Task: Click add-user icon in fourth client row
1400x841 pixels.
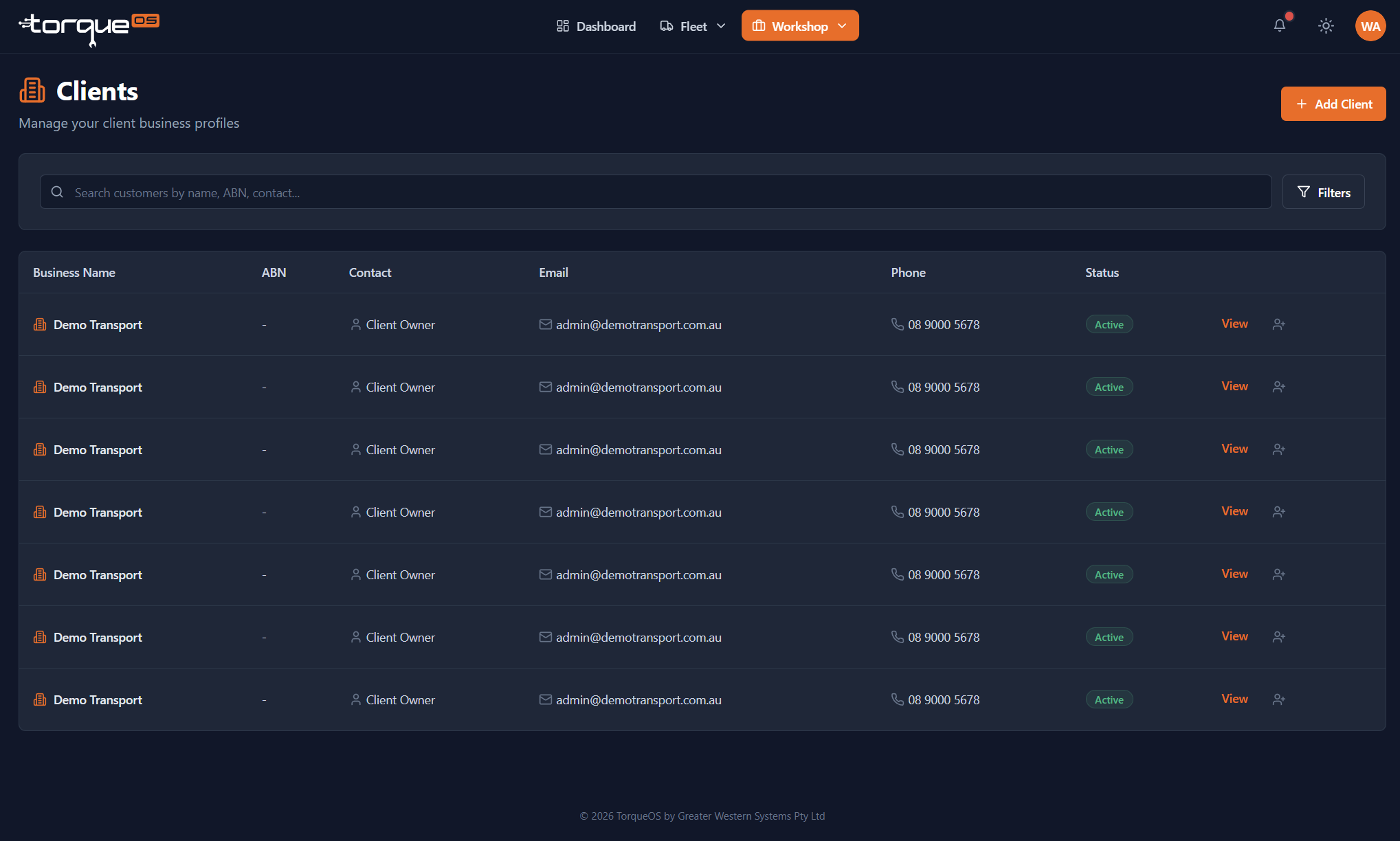Action: point(1278,512)
